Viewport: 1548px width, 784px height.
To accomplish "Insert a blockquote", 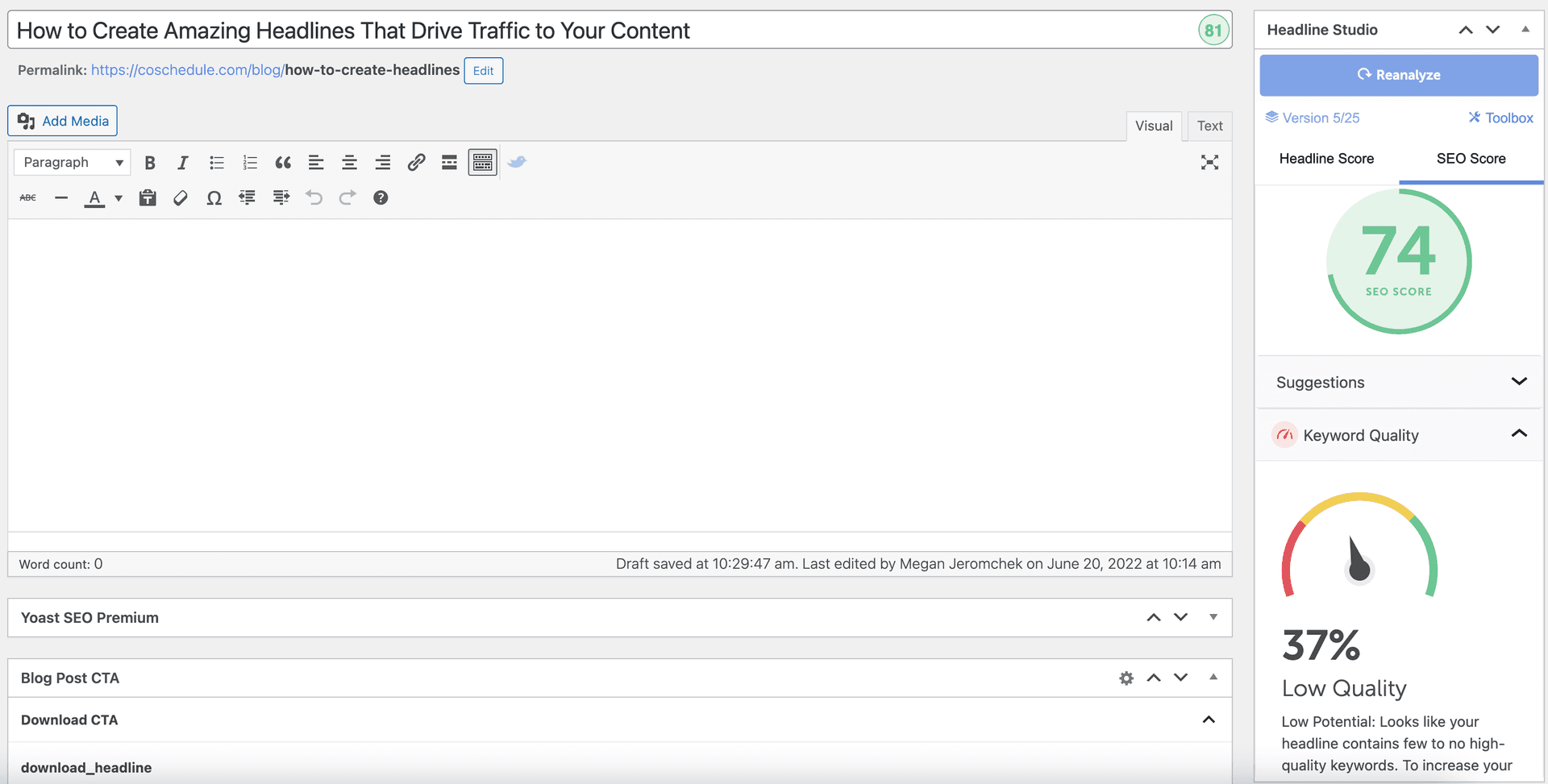I will tap(283, 162).
